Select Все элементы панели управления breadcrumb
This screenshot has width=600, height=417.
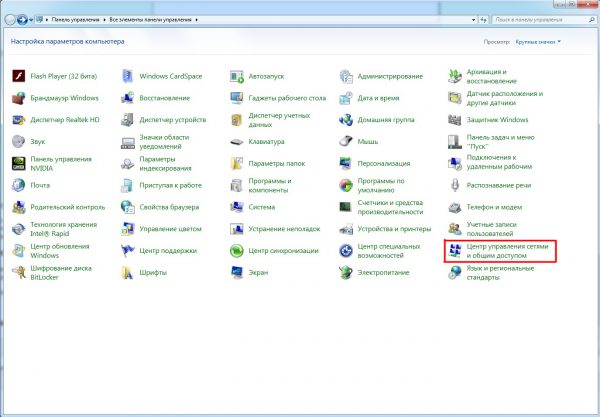[150, 20]
